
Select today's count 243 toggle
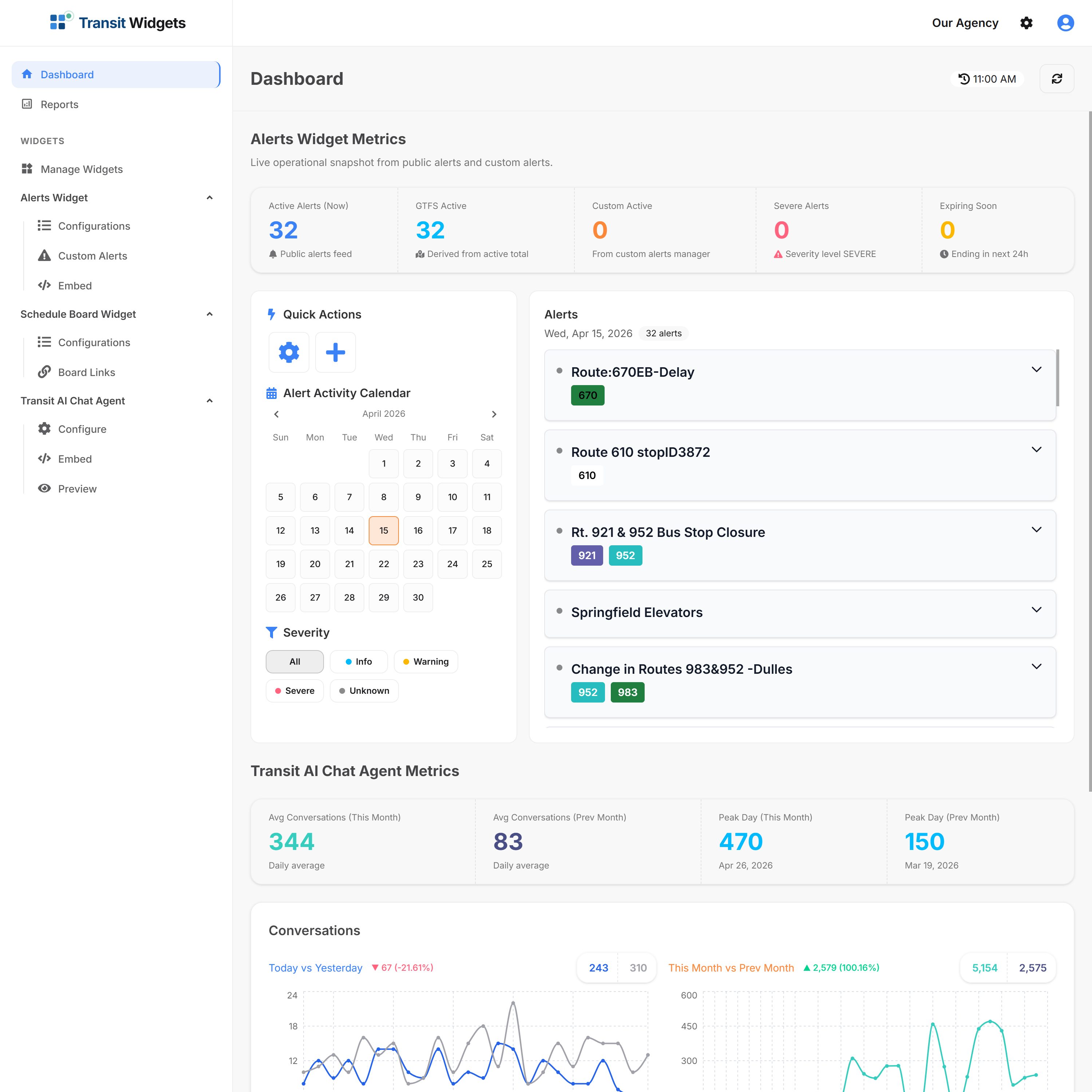[x=598, y=968]
